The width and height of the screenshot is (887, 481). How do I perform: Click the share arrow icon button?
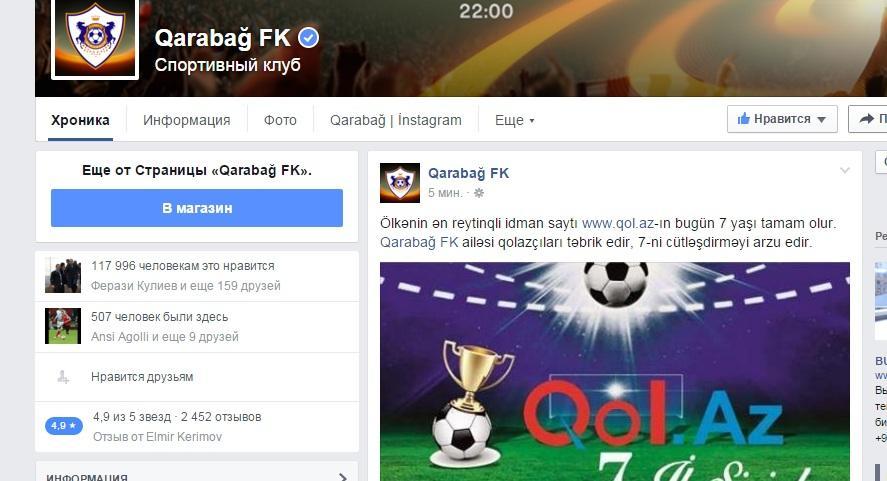point(867,119)
